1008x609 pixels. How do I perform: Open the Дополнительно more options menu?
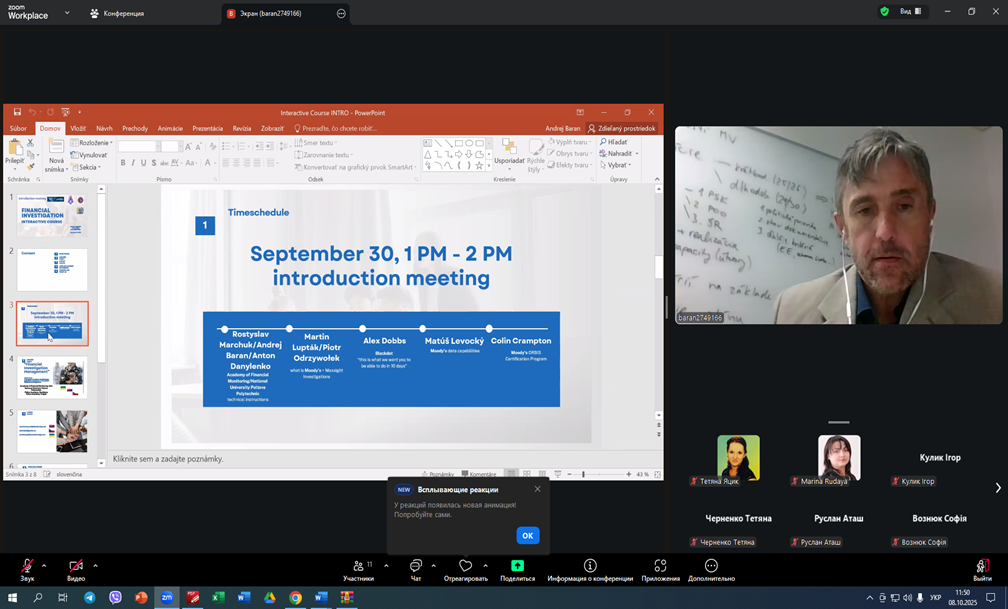tap(711, 566)
